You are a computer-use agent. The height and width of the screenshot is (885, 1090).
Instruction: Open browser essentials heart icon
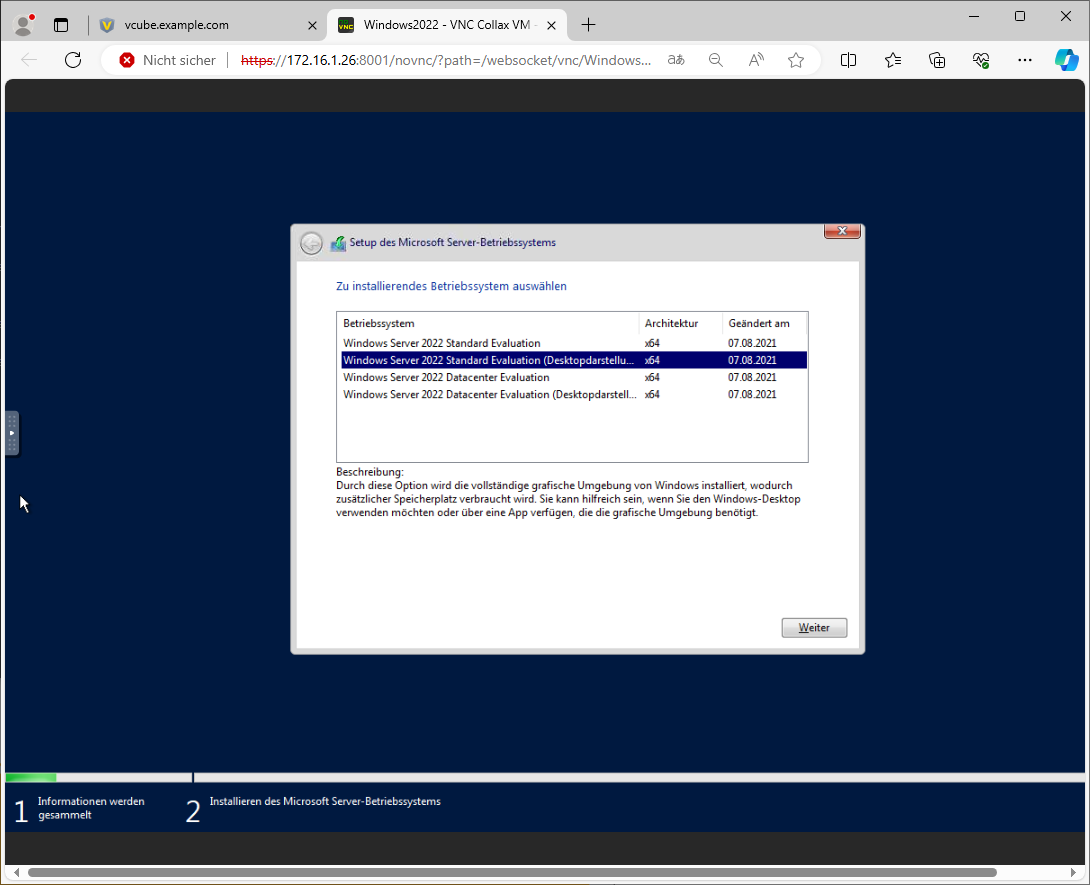click(x=980, y=60)
